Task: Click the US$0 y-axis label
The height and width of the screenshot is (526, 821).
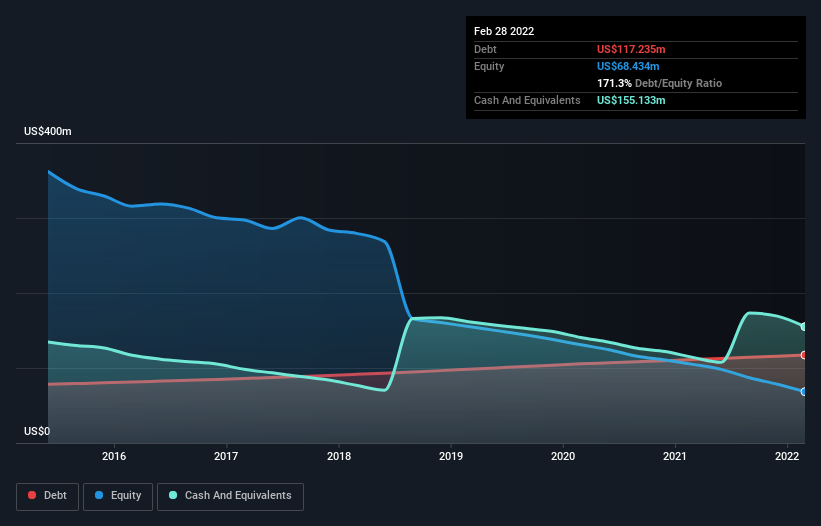Action: [x=37, y=431]
